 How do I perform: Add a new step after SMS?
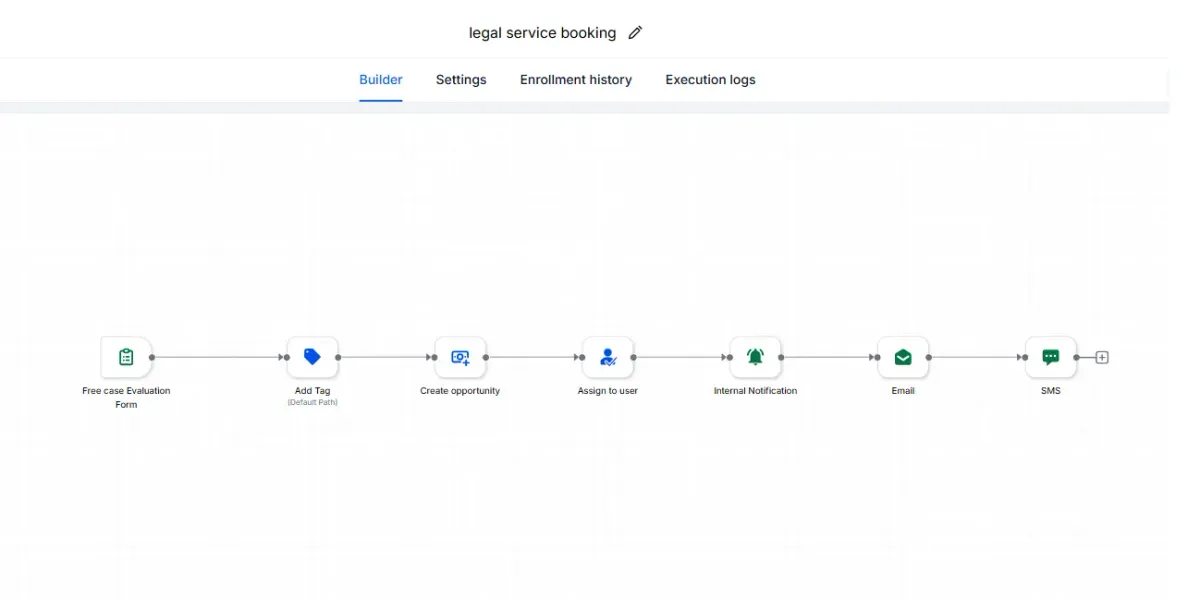[1102, 357]
